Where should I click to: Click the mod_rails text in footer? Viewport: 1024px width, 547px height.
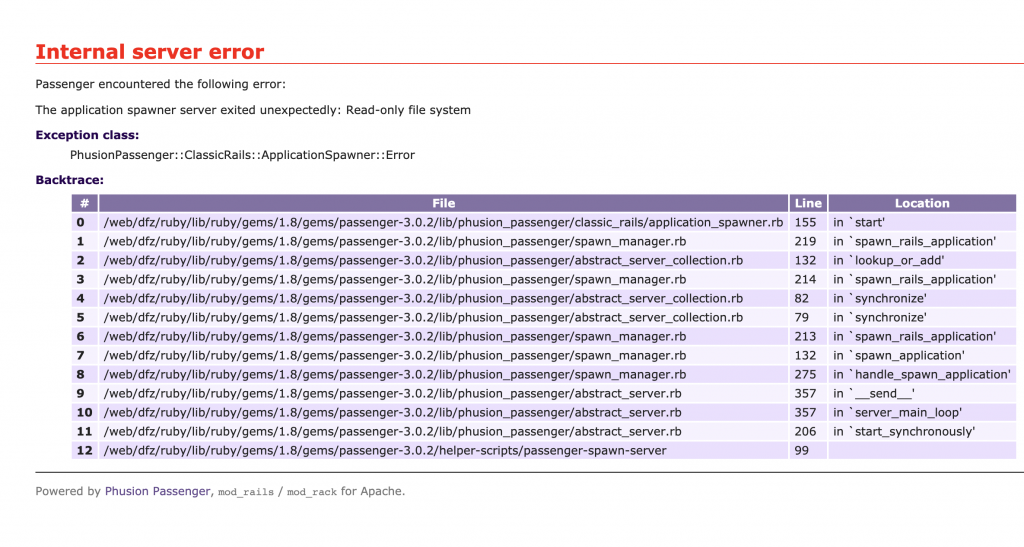coord(245,492)
